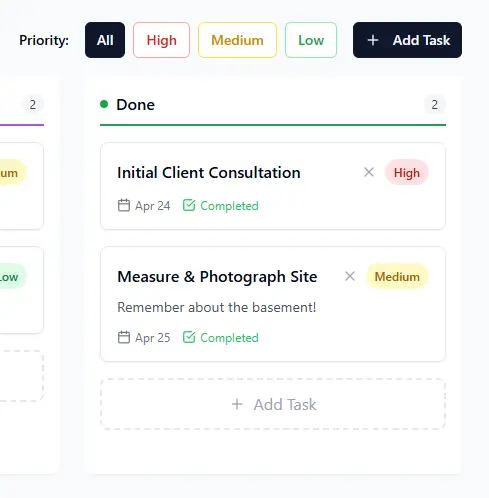Click the note 'Remember about the basement!'
This screenshot has height=498, width=489.
click(x=217, y=307)
